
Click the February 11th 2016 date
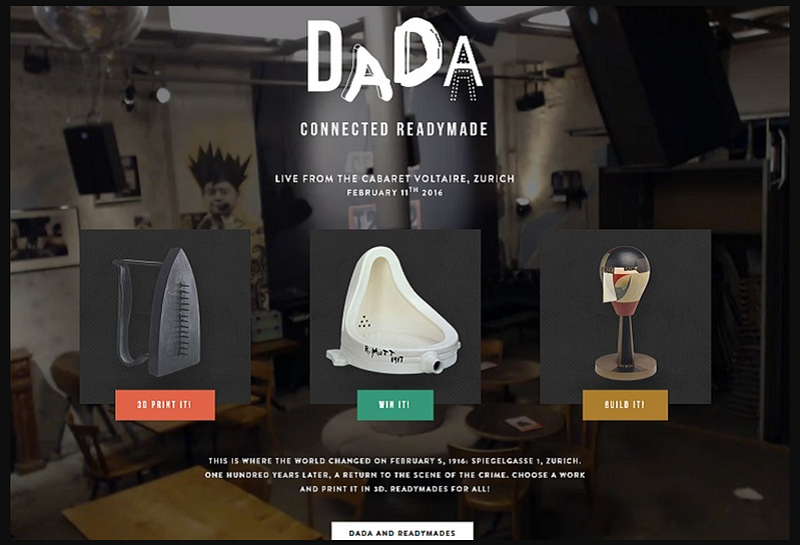(x=395, y=192)
